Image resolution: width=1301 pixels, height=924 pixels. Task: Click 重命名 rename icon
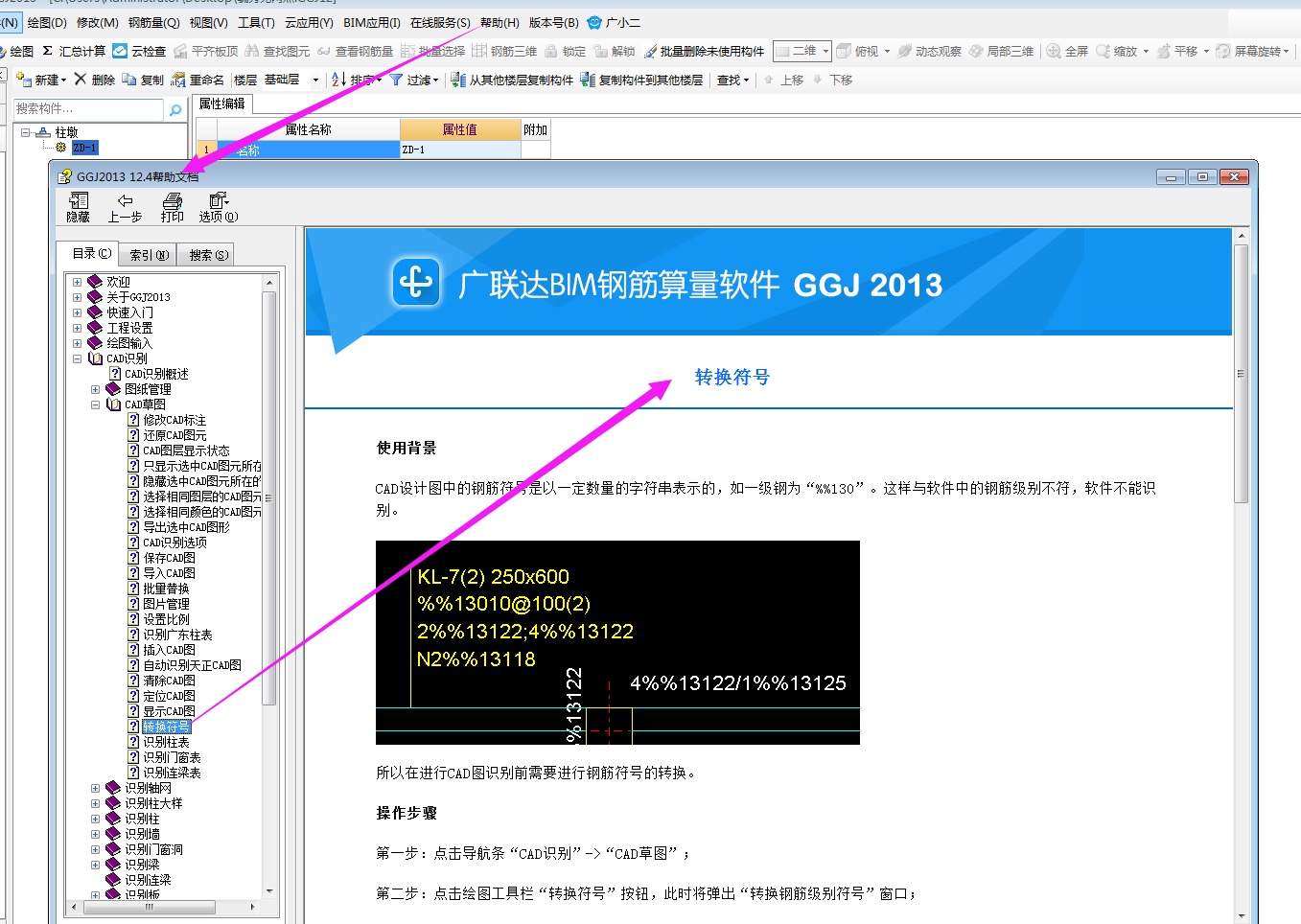click(177, 80)
